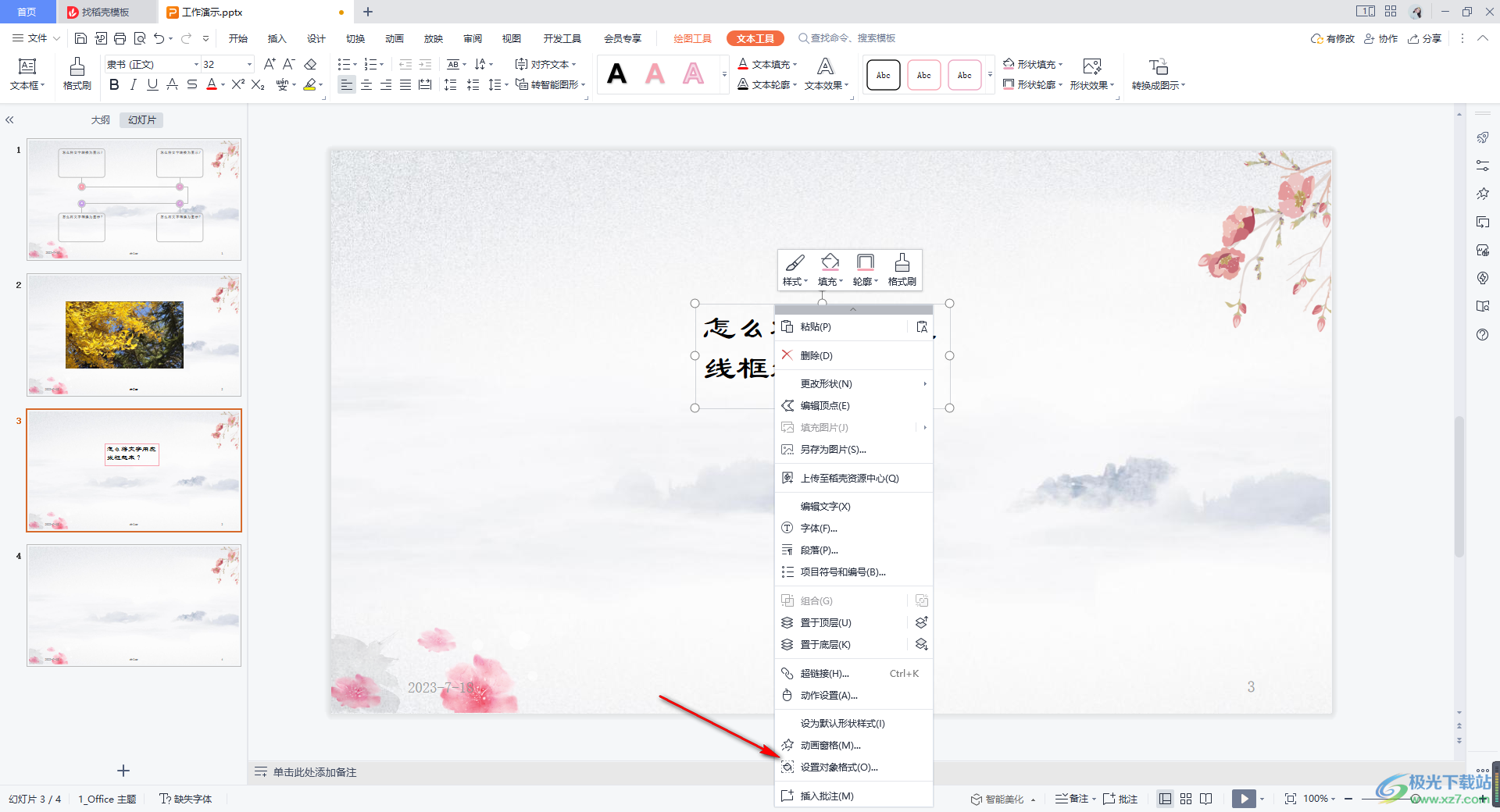Viewport: 1500px width, 812px height.
Task: Select the black A text style preset
Action: (x=617, y=74)
